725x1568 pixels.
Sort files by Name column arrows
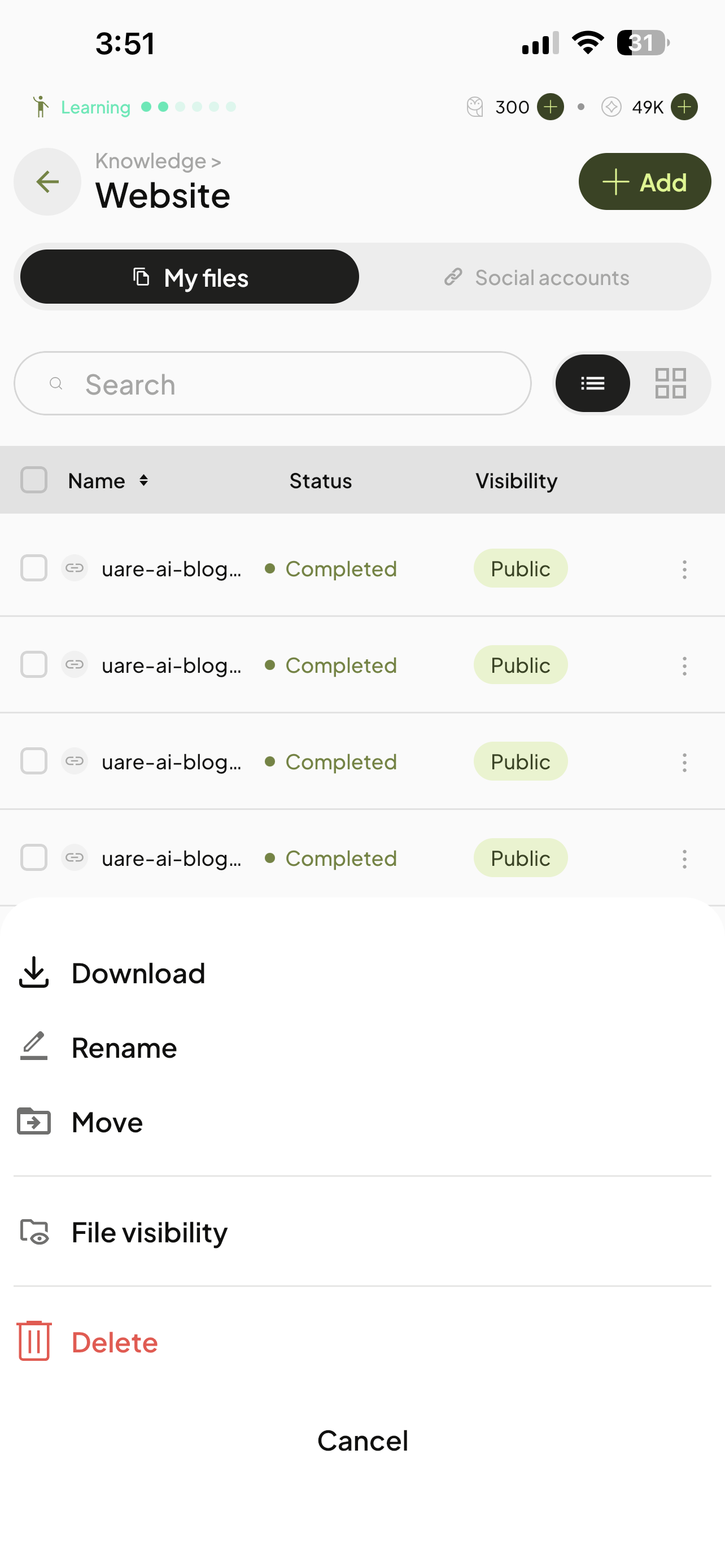(x=143, y=480)
